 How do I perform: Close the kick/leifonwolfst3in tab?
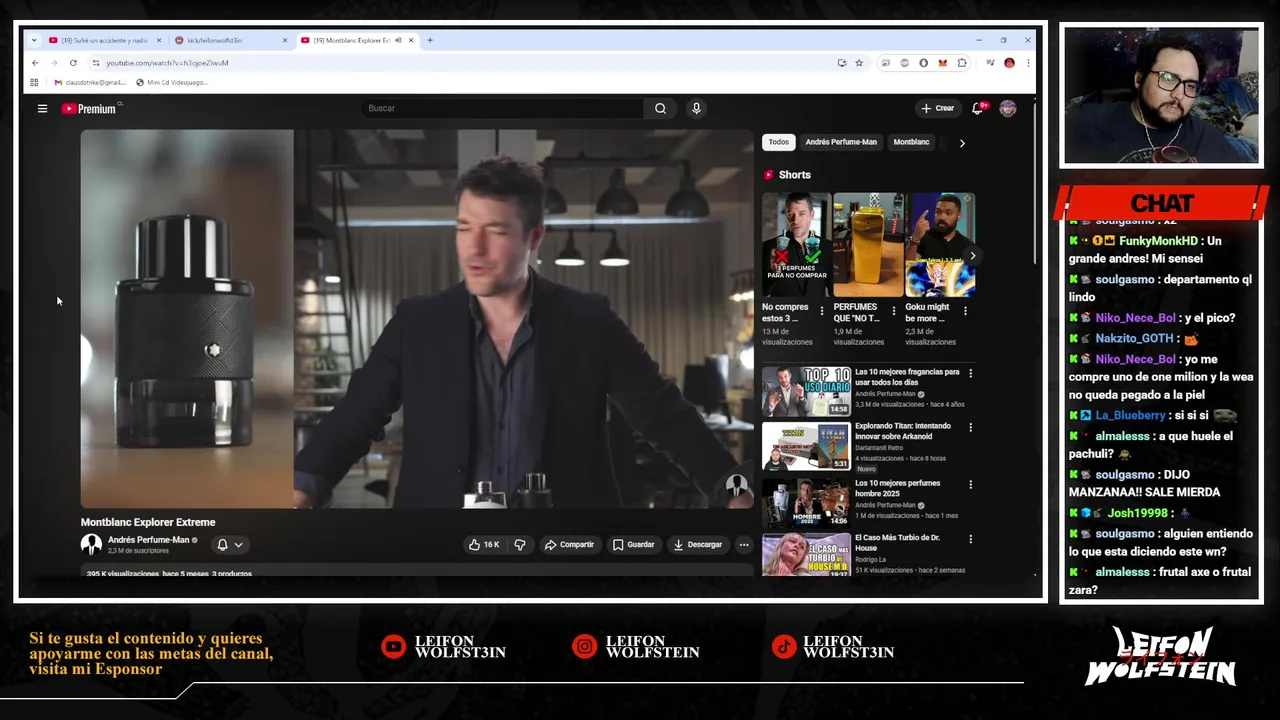[284, 40]
